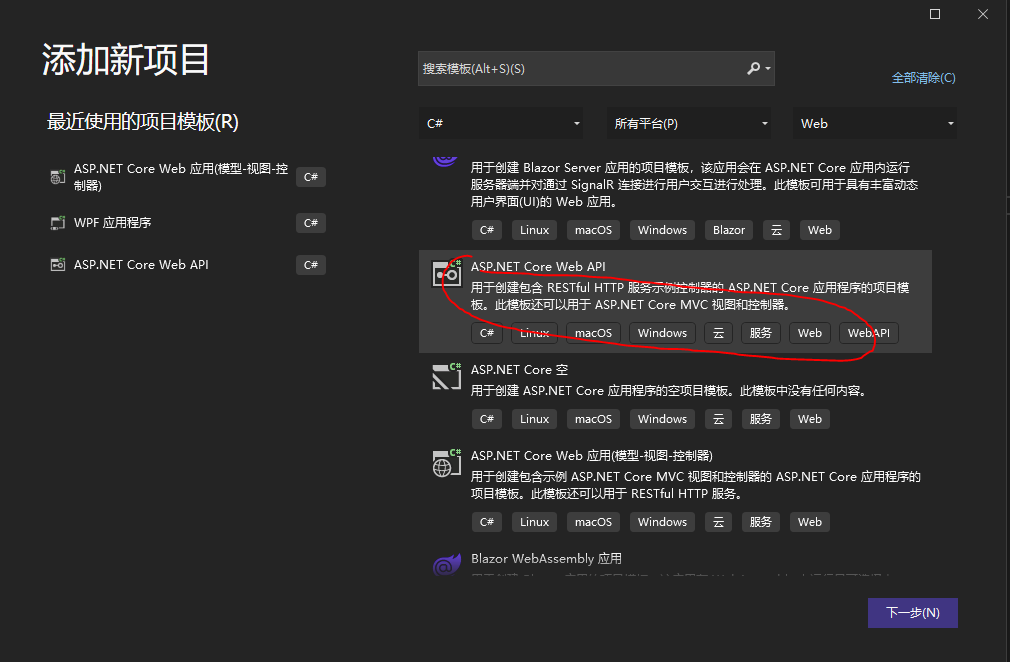Click the search magnifier icon in template search
The width and height of the screenshot is (1010, 662).
coord(752,68)
